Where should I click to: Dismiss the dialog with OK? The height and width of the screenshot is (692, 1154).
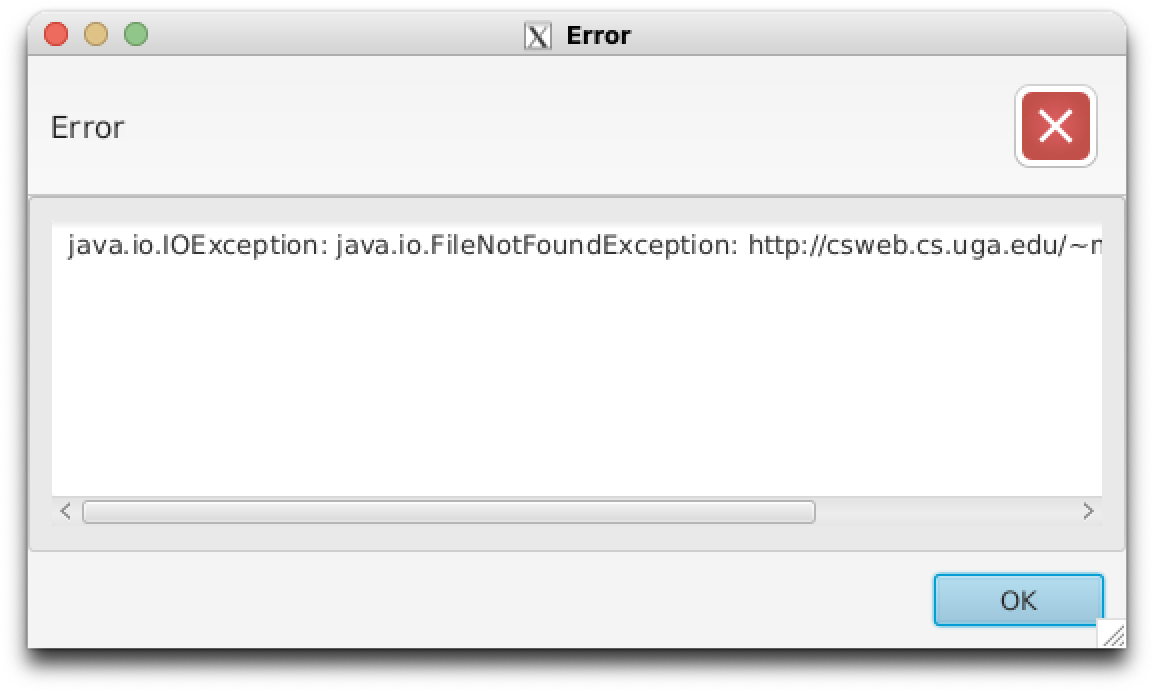click(x=1017, y=600)
